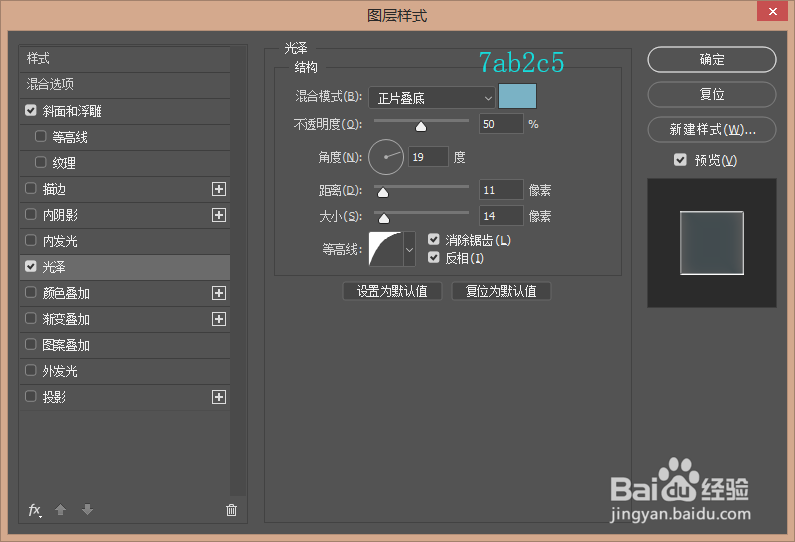This screenshot has height=542, width=795.
Task: Click the blue satin color swatch
Action: (517, 96)
